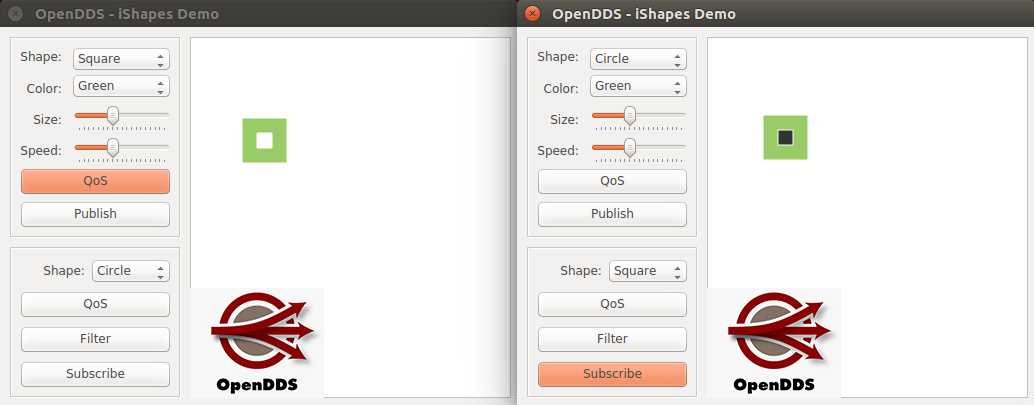
Task: Click Publish button in left window
Action: tap(96, 214)
